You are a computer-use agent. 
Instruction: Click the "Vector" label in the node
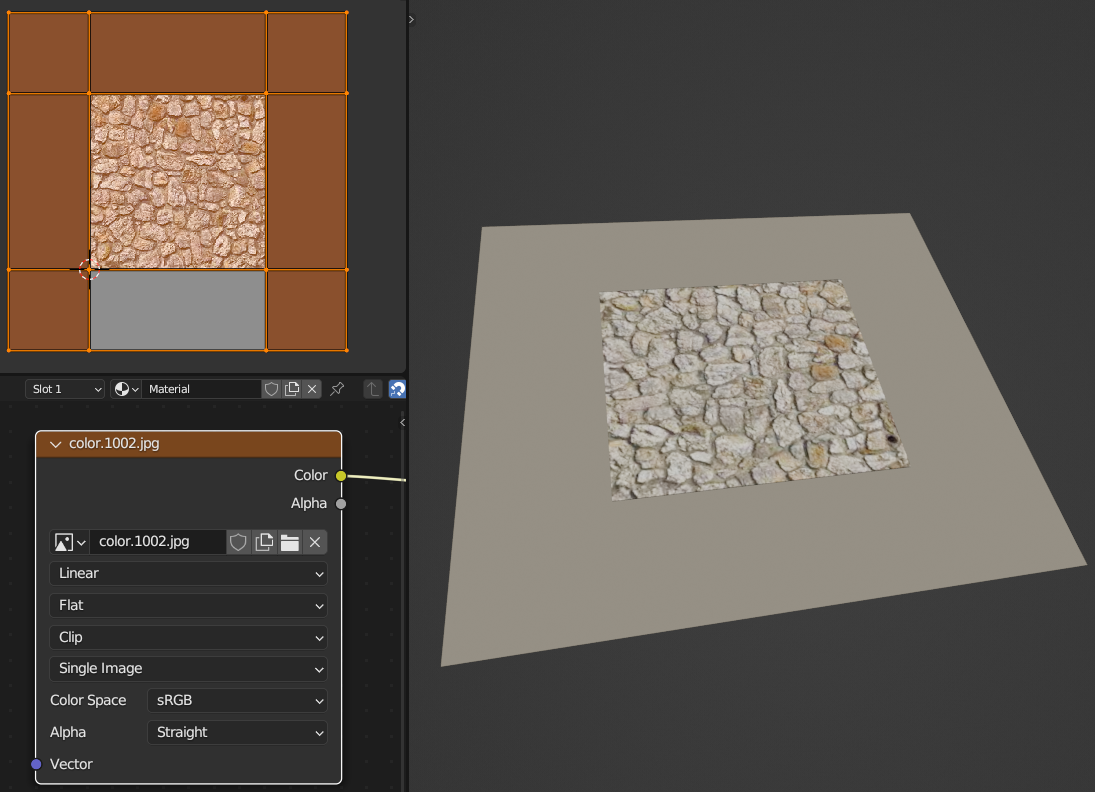[71, 764]
